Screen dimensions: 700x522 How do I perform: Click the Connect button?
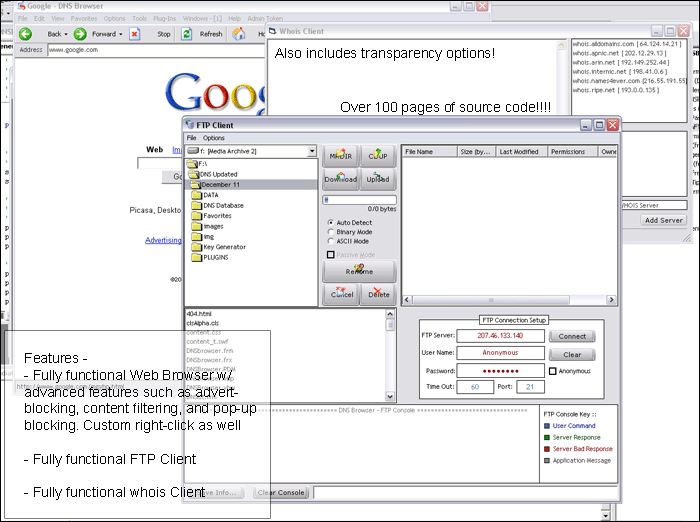coord(573,336)
